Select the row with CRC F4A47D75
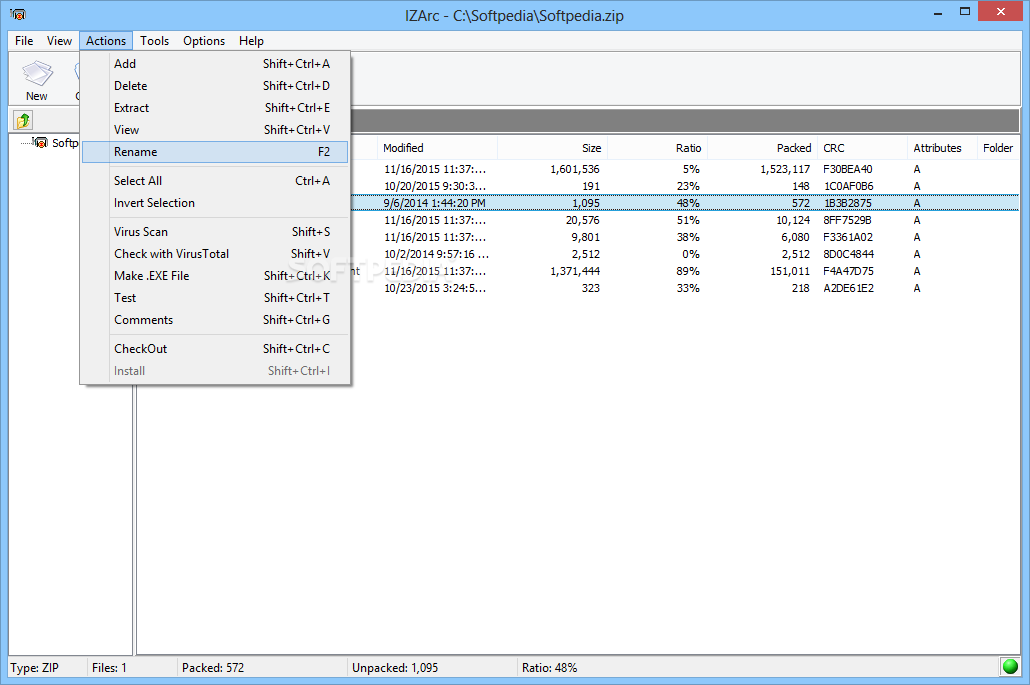Viewport: 1030px width, 685px height. [x=685, y=271]
